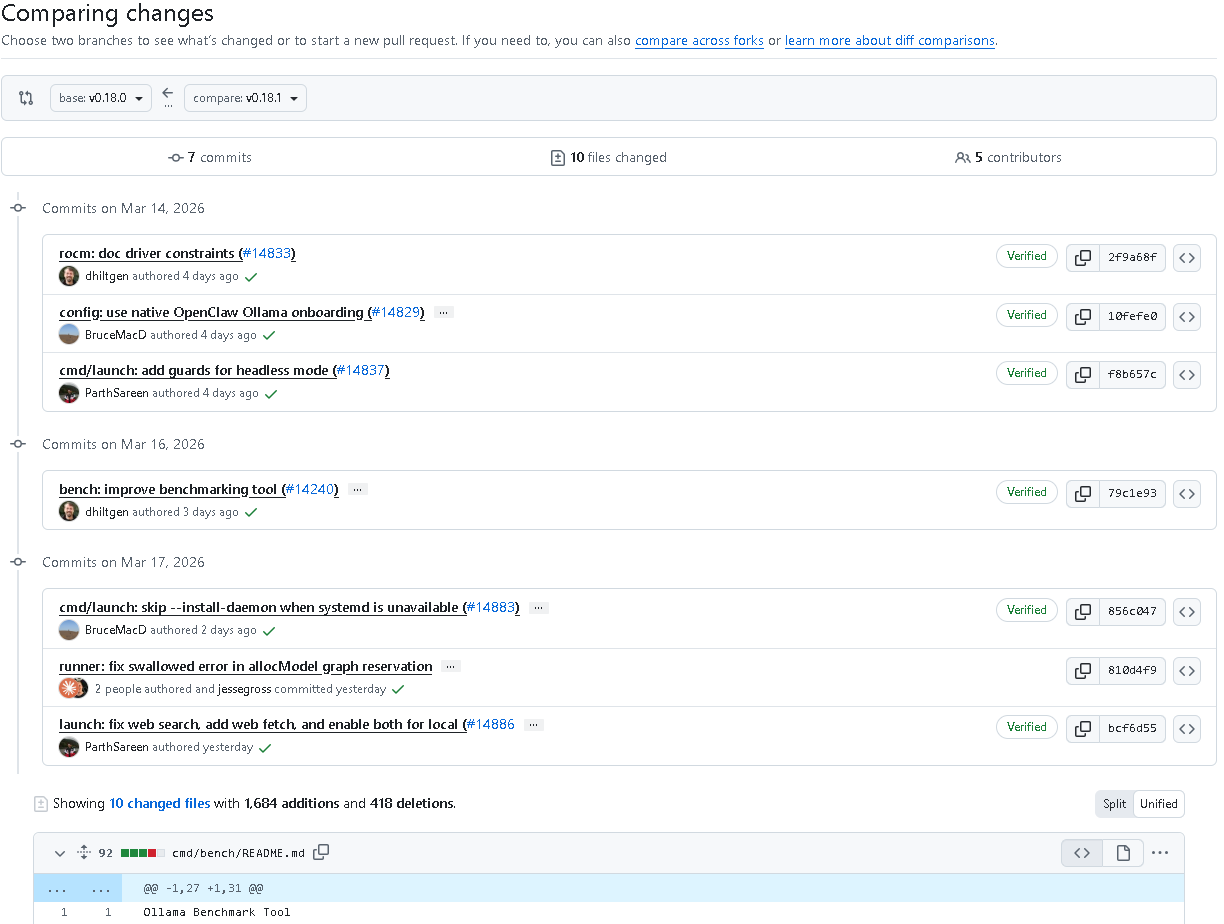Screen dimensions: 1224x924
Task: Copy full SHA for commit 10fefe0
Action: (1083, 316)
